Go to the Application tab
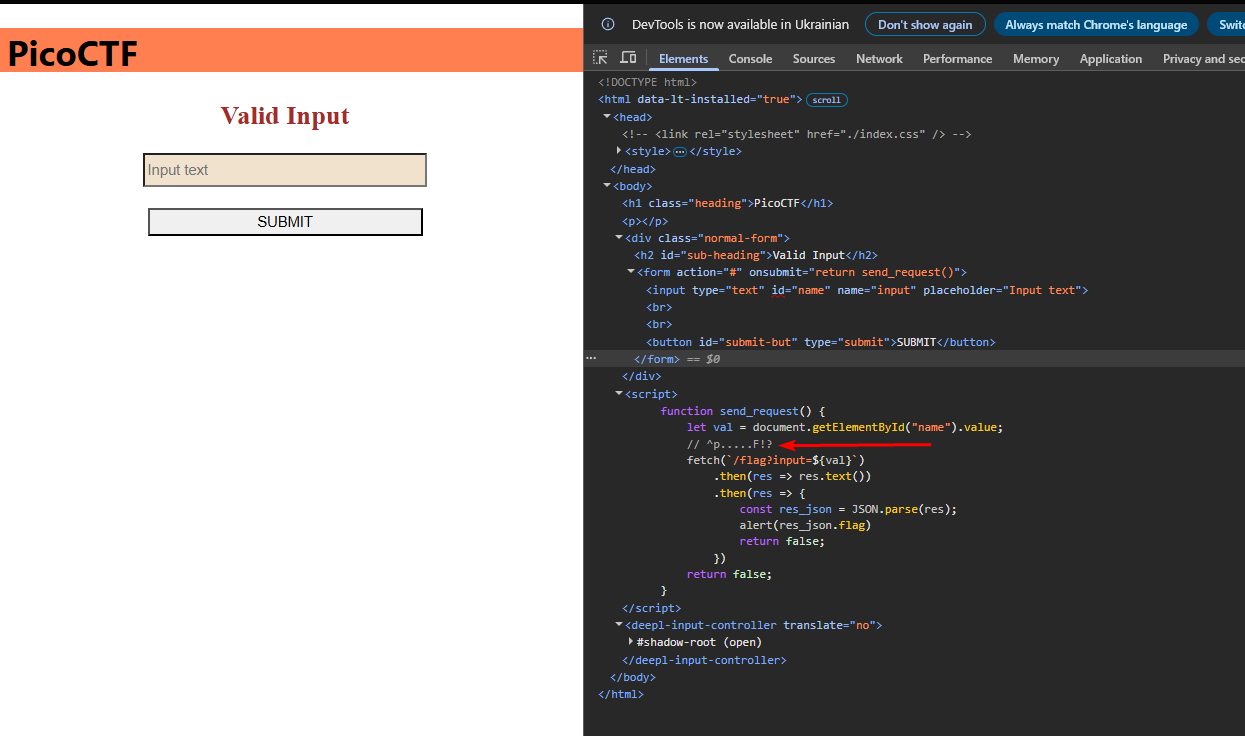 click(x=1110, y=59)
